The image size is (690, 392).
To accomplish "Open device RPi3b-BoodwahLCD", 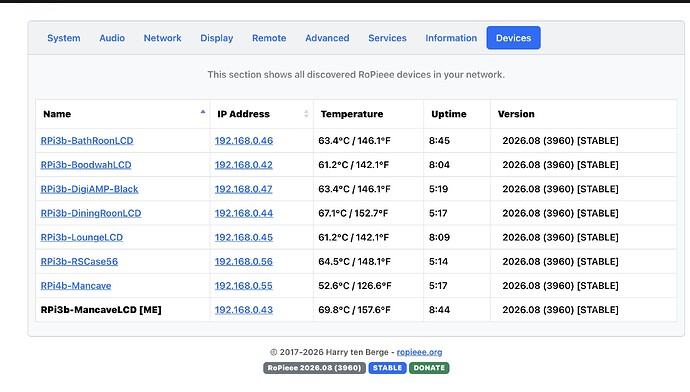I will click(x=86, y=165).
